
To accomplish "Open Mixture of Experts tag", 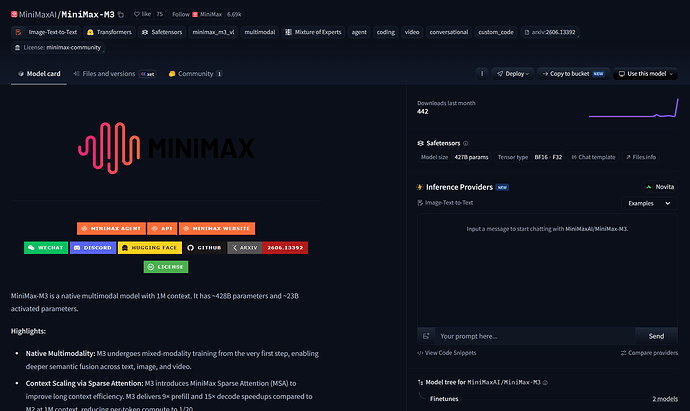I will (x=313, y=32).
